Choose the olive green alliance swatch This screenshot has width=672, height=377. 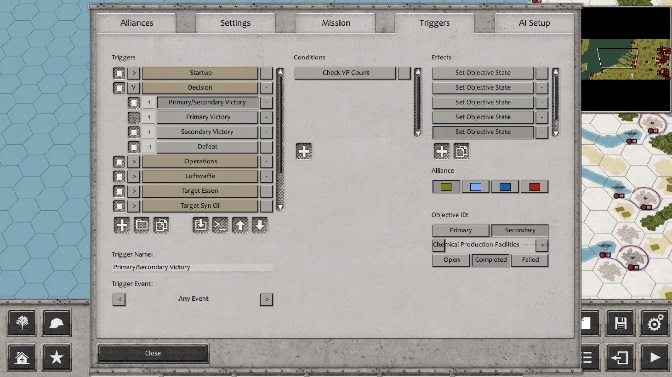pos(446,187)
